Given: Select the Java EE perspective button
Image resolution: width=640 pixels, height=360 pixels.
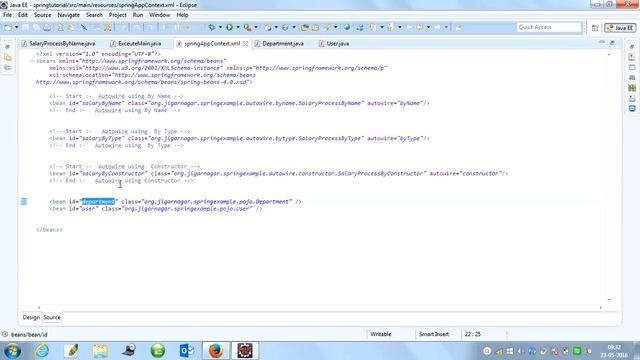Looking at the screenshot, I should coord(620,28).
